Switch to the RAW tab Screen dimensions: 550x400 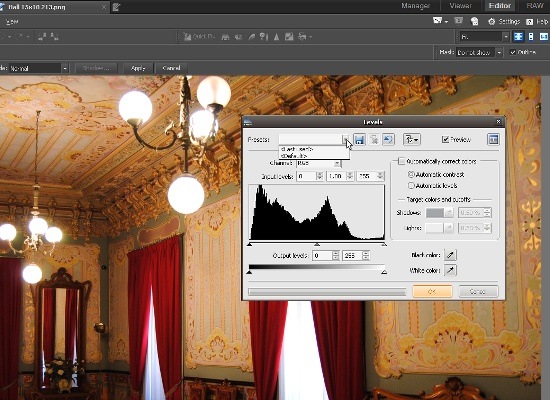pos(535,6)
